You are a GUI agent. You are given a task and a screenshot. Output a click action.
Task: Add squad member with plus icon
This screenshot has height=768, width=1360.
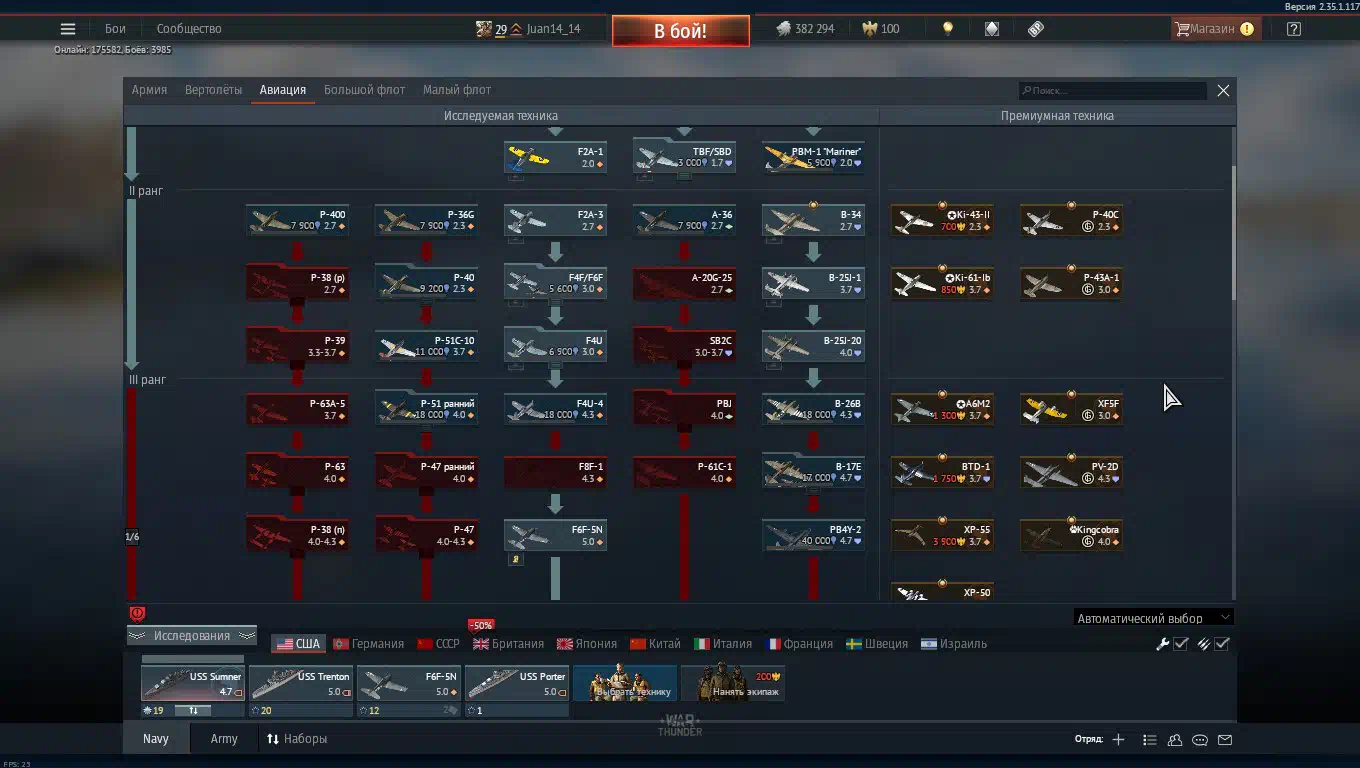click(1119, 740)
